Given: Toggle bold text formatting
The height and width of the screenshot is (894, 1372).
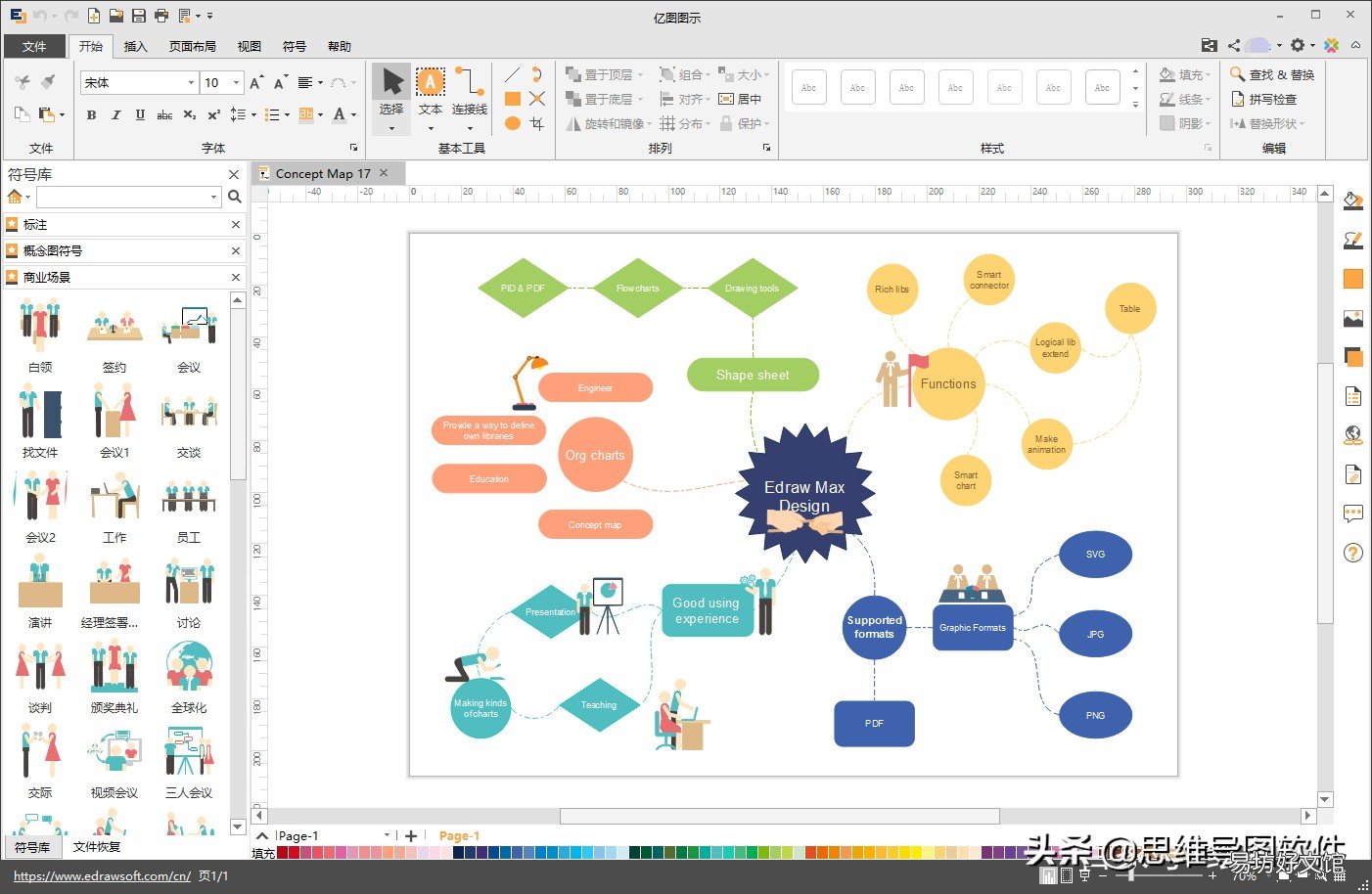Looking at the screenshot, I should pyautogui.click(x=91, y=114).
